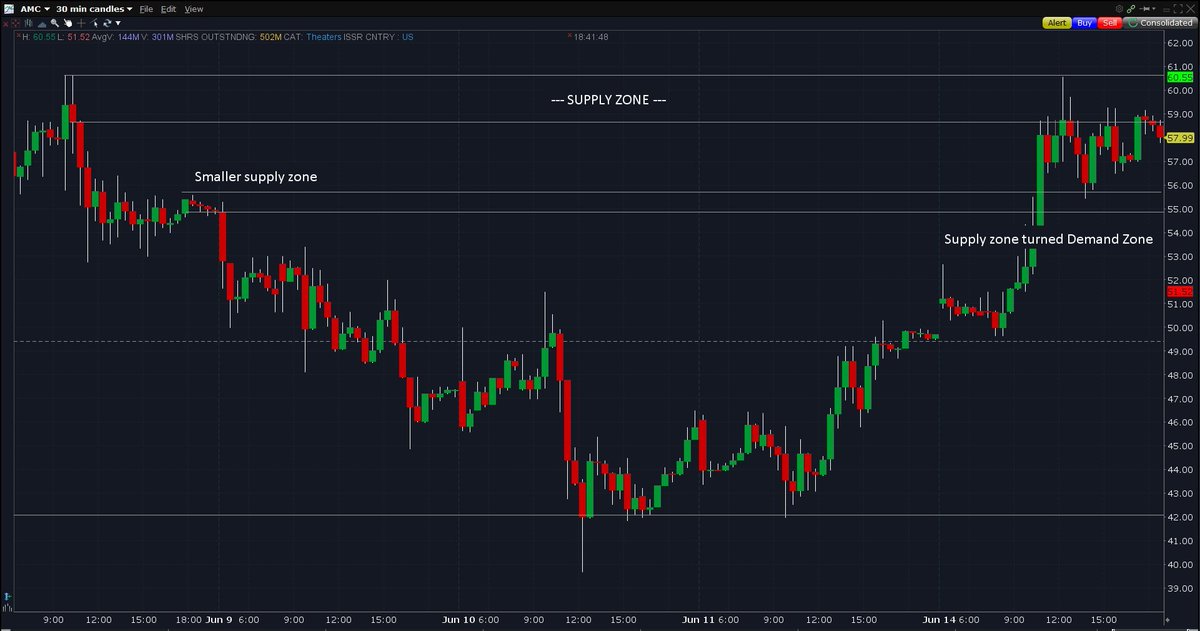Open the settings gear icon
Viewport: 1200px width, 631px height.
coord(1119,9)
